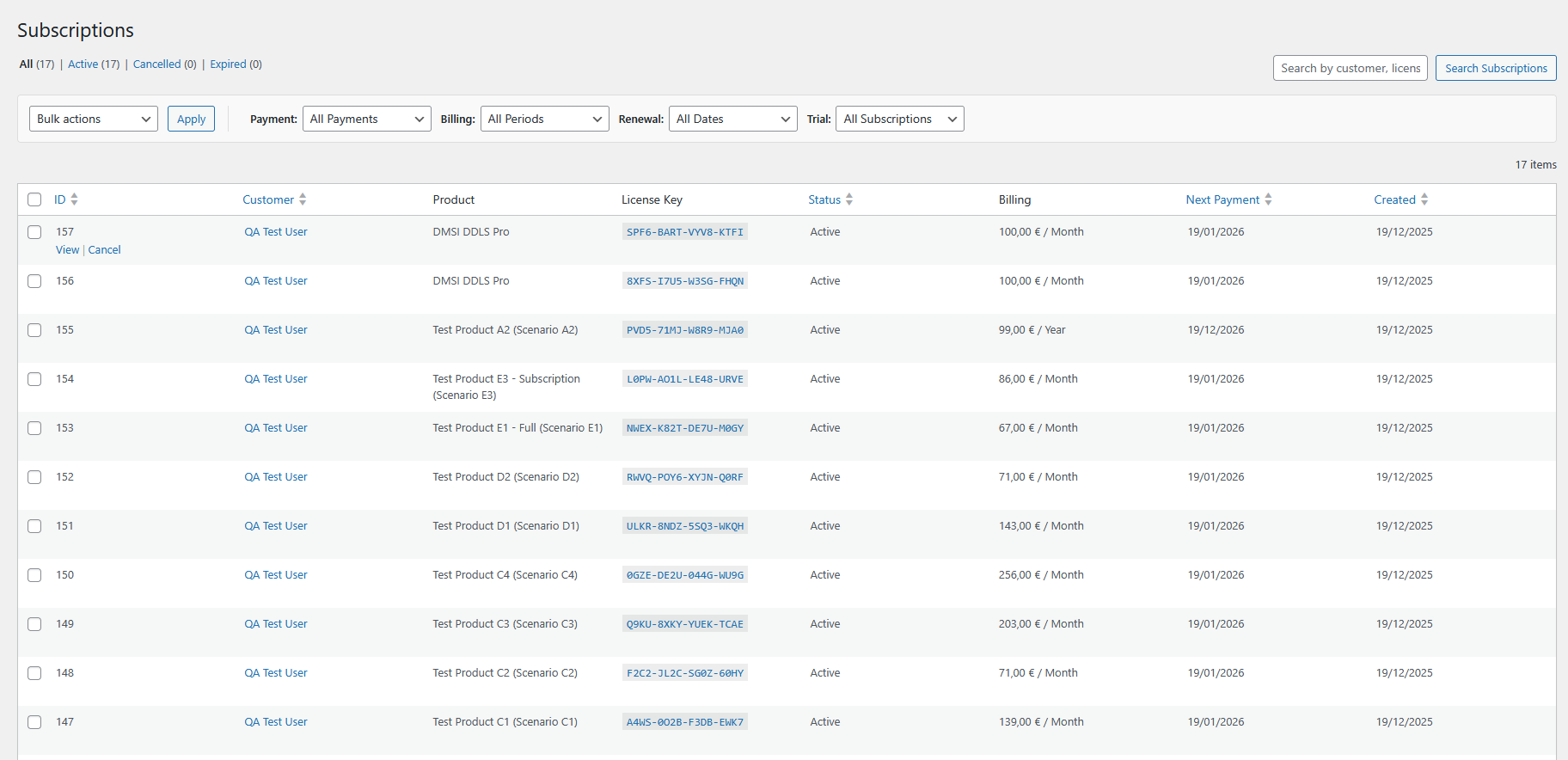Show All (17) subscriptions filter
This screenshot has height=760, width=1568.
pyautogui.click(x=37, y=64)
